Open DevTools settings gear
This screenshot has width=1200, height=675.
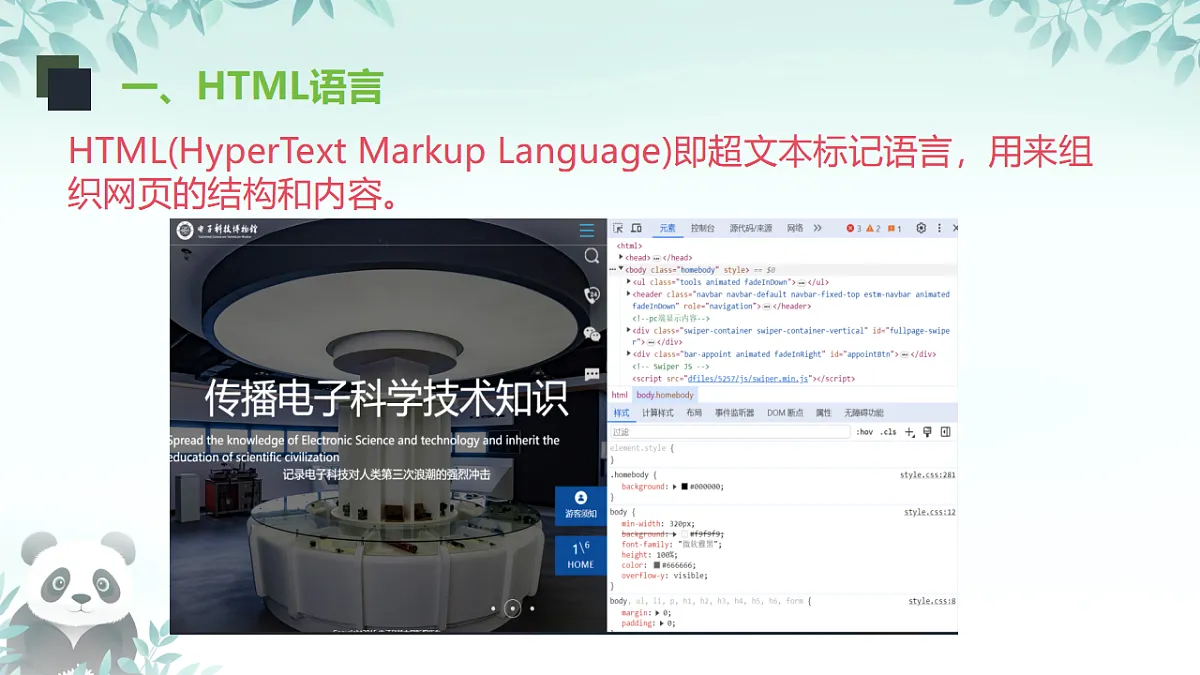tap(921, 228)
